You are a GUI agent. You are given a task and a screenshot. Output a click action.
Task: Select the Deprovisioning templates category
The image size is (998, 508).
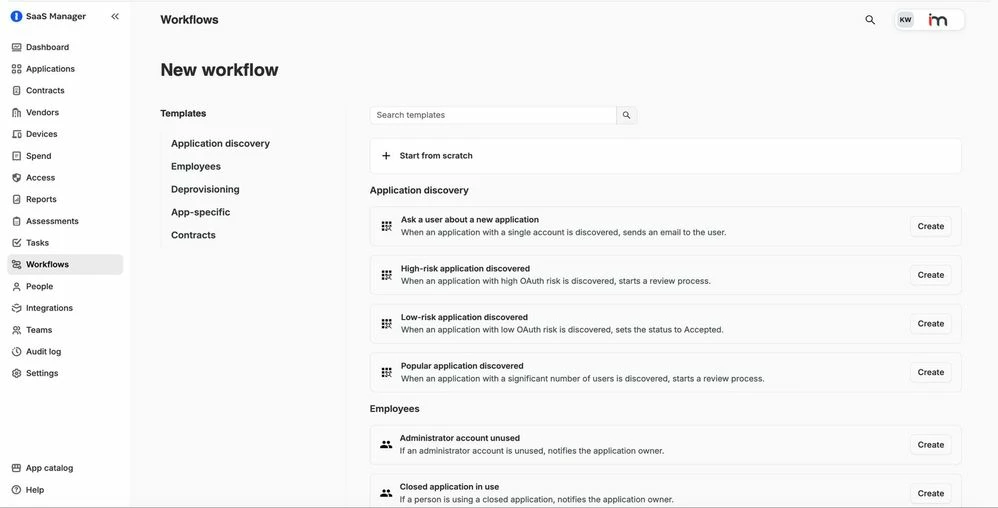point(205,189)
